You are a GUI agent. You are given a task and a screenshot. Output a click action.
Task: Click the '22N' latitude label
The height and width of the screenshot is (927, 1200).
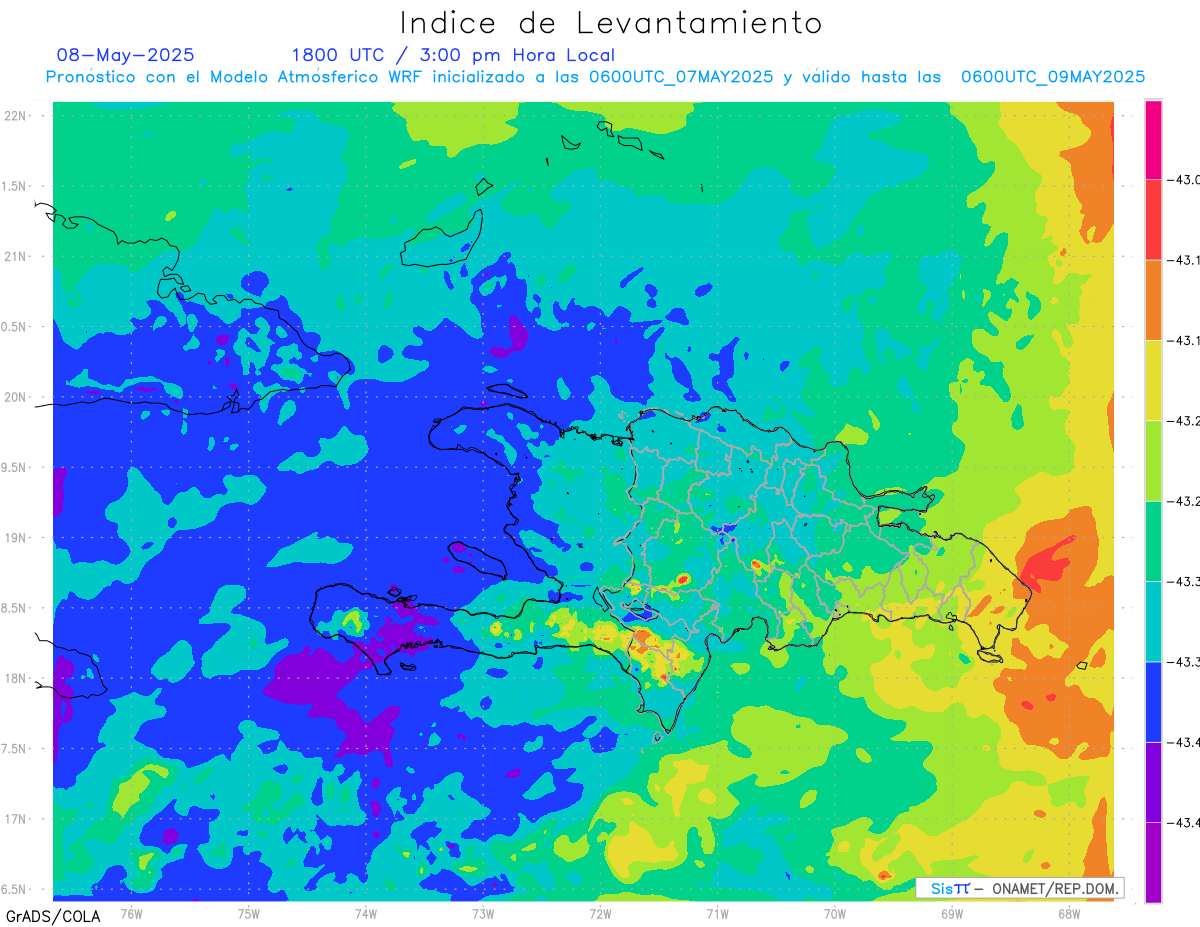pos(17,116)
